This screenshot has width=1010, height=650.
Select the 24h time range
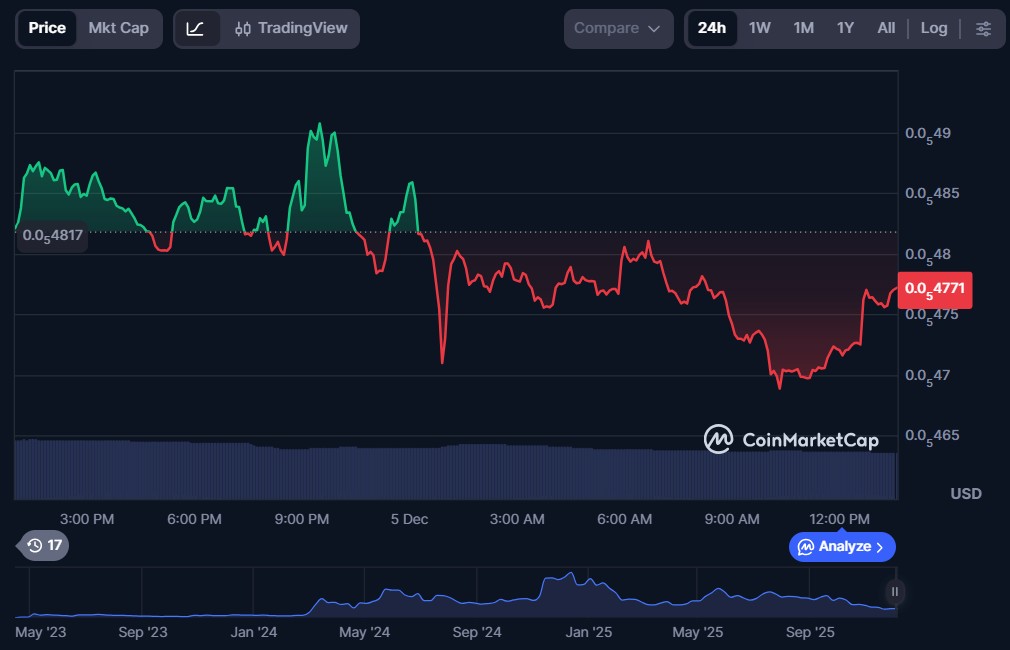pyautogui.click(x=712, y=29)
